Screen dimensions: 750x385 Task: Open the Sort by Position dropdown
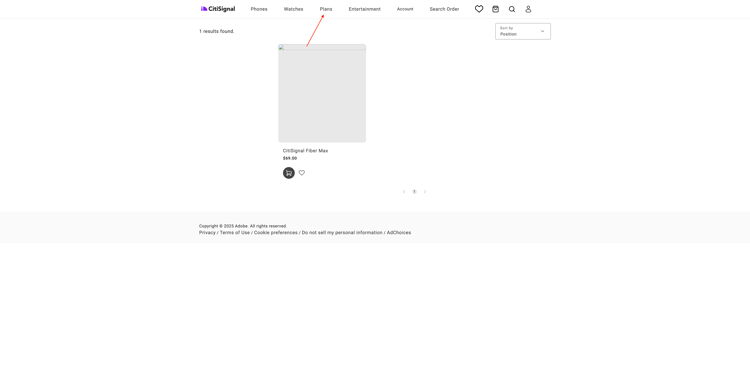click(x=523, y=32)
